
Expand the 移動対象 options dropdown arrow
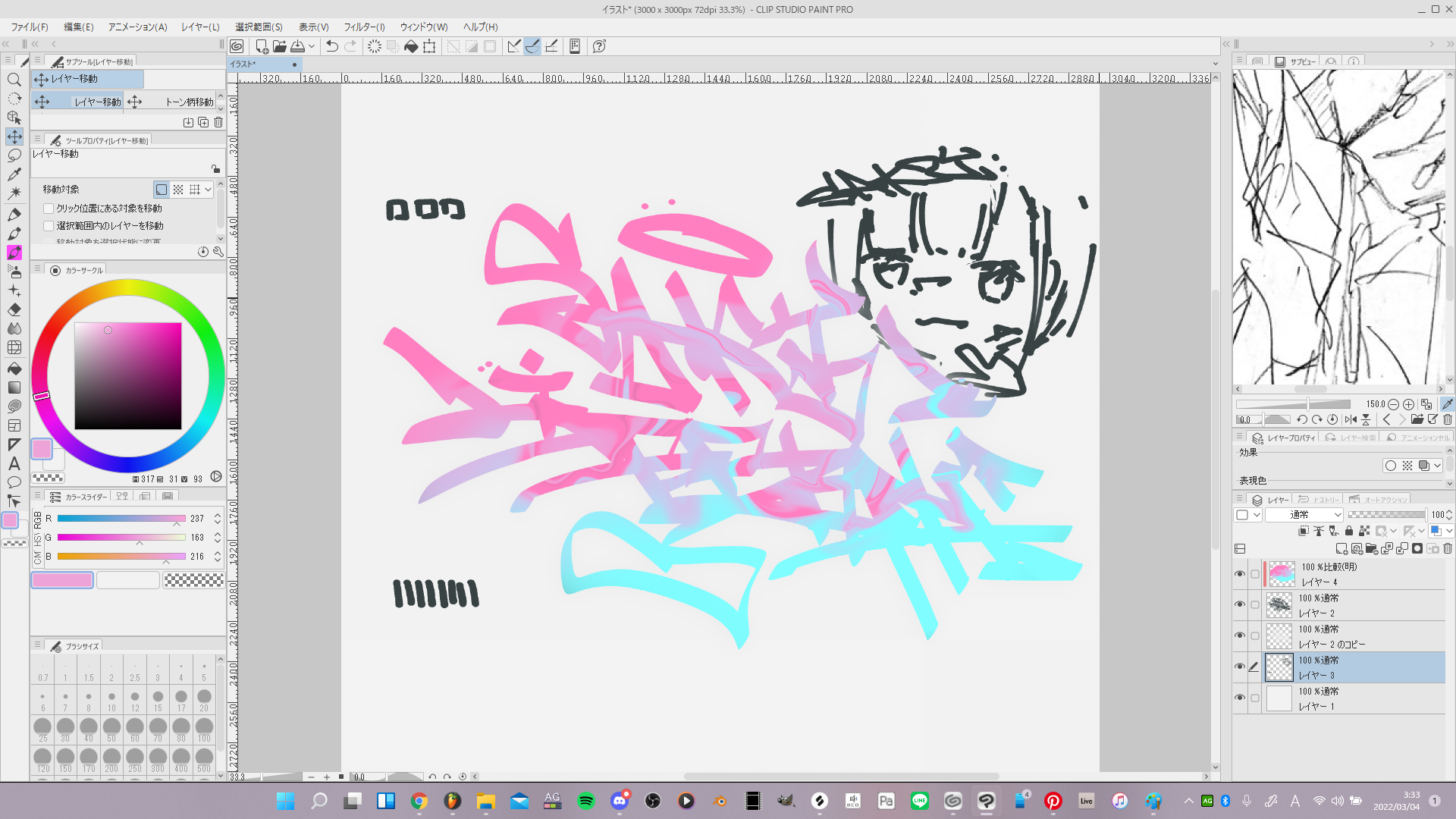208,190
